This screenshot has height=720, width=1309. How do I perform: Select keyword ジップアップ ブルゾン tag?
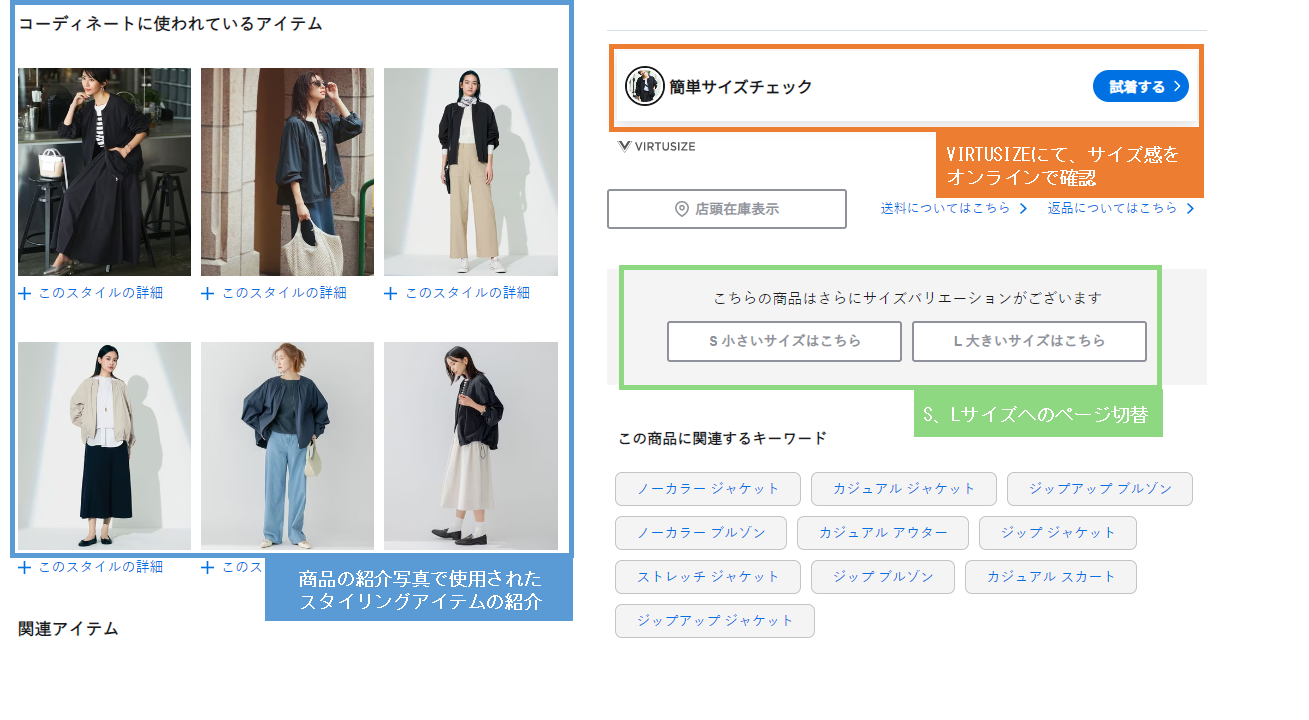1100,489
